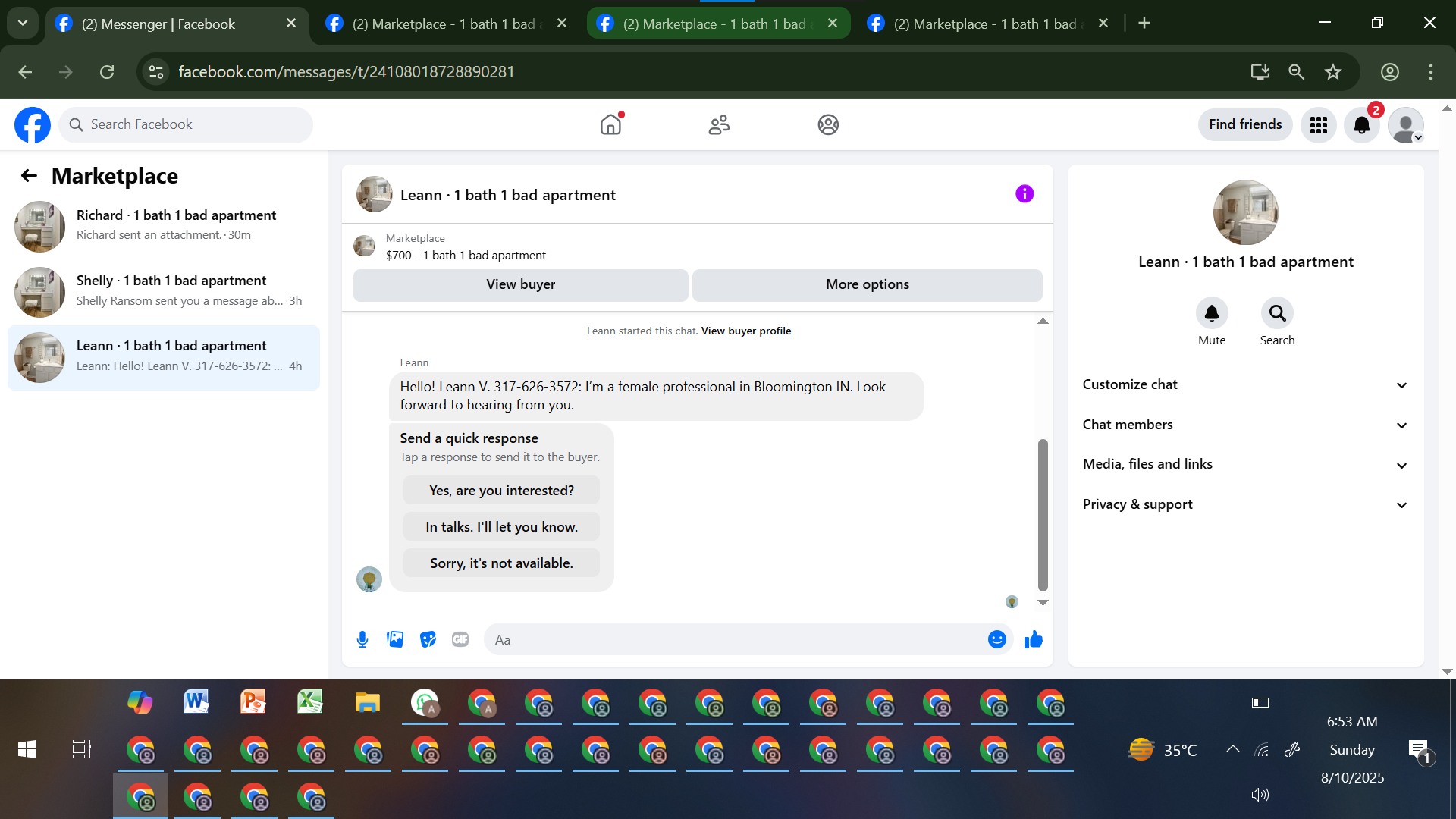
Task: Attach a photo using the image icon
Action: coord(395,639)
